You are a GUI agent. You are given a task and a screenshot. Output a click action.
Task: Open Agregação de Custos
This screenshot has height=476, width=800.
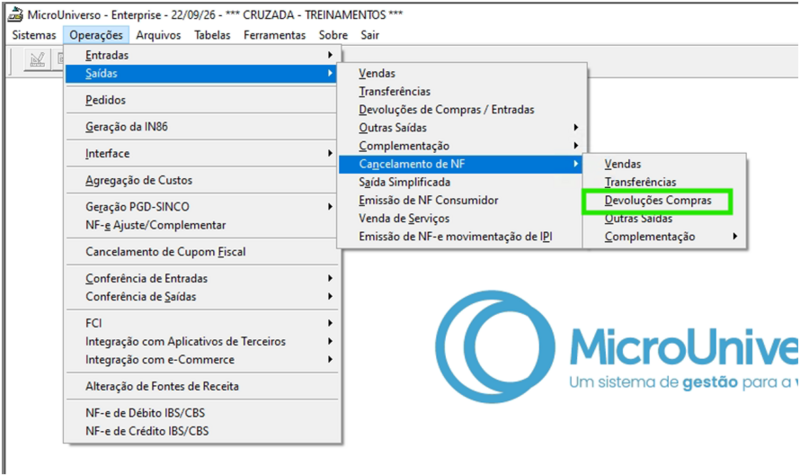point(202,180)
